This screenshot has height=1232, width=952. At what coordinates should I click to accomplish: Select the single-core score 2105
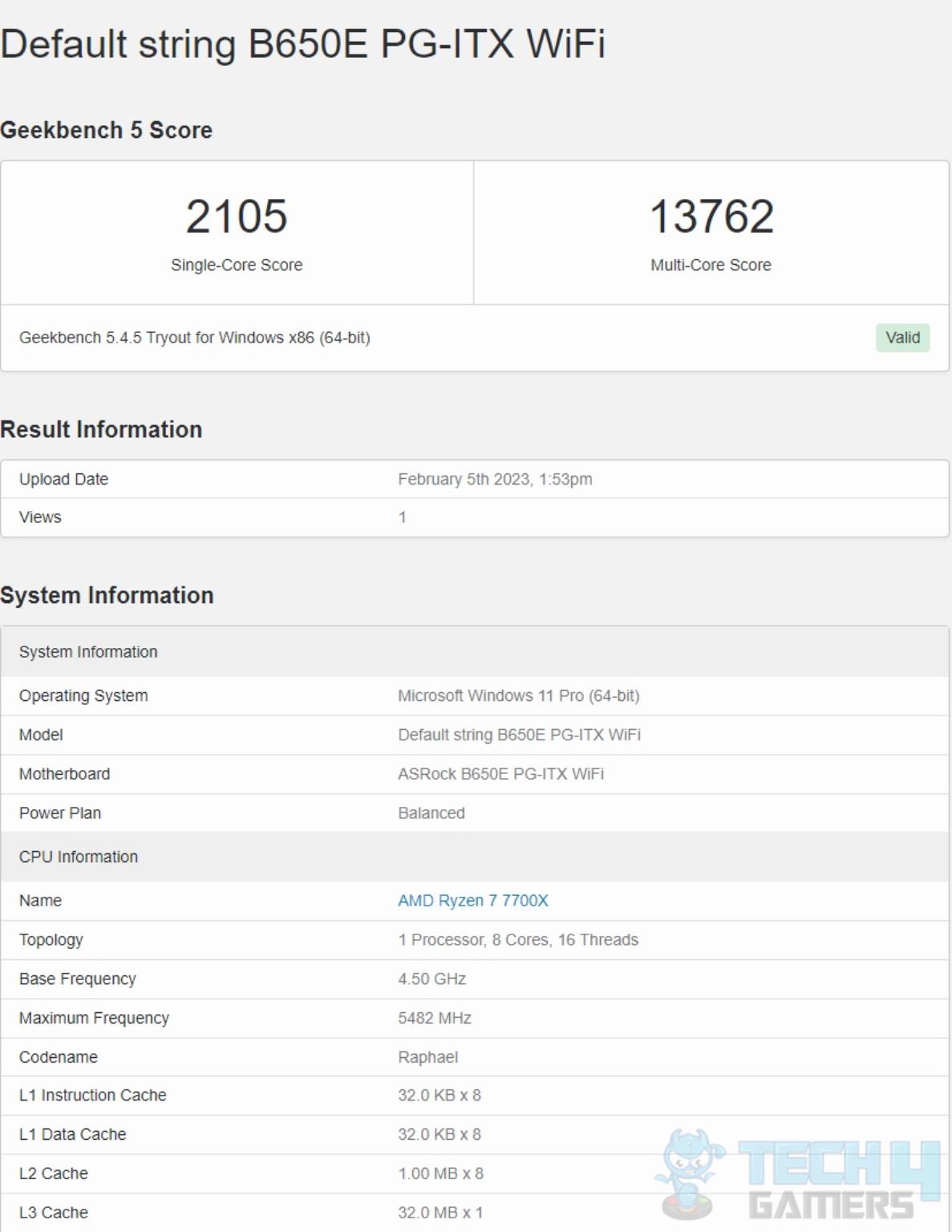237,216
